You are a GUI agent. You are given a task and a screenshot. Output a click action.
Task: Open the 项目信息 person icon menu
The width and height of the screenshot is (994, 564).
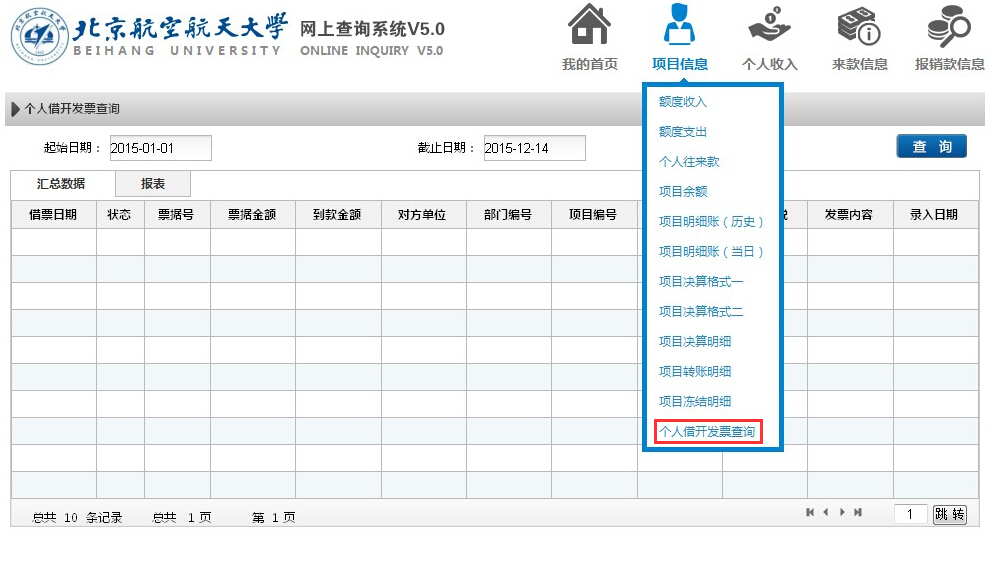[679, 26]
